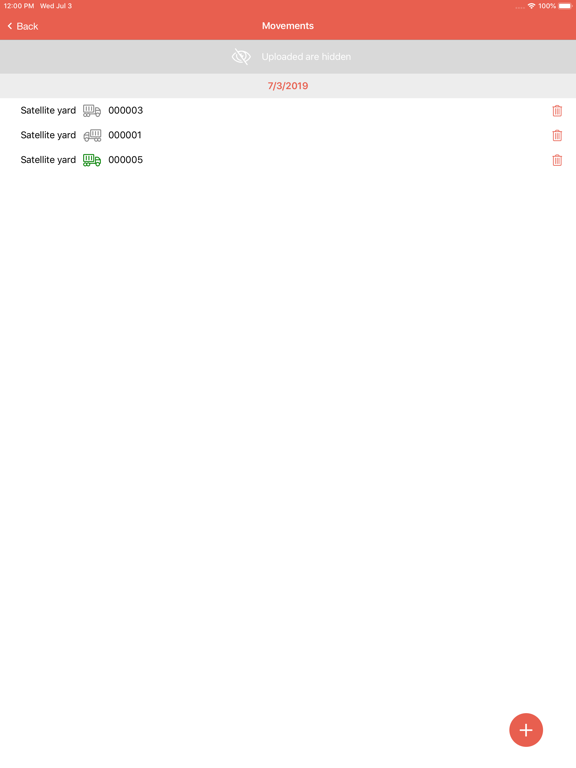This screenshot has height=768, width=576.
Task: Tap the left-facing truck icon beside 000001
Action: coord(92,135)
